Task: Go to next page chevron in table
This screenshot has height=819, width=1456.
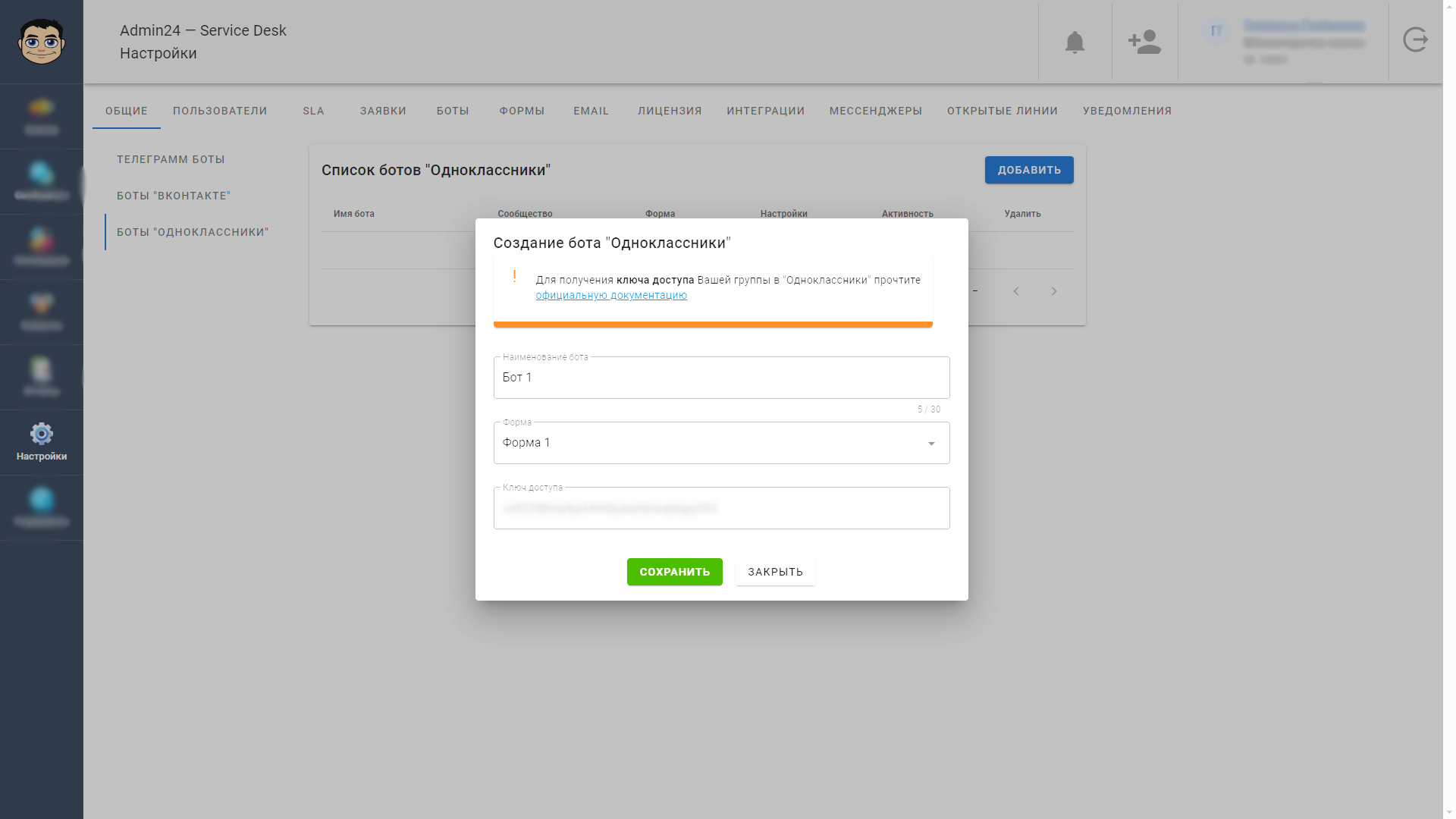Action: tap(1053, 291)
